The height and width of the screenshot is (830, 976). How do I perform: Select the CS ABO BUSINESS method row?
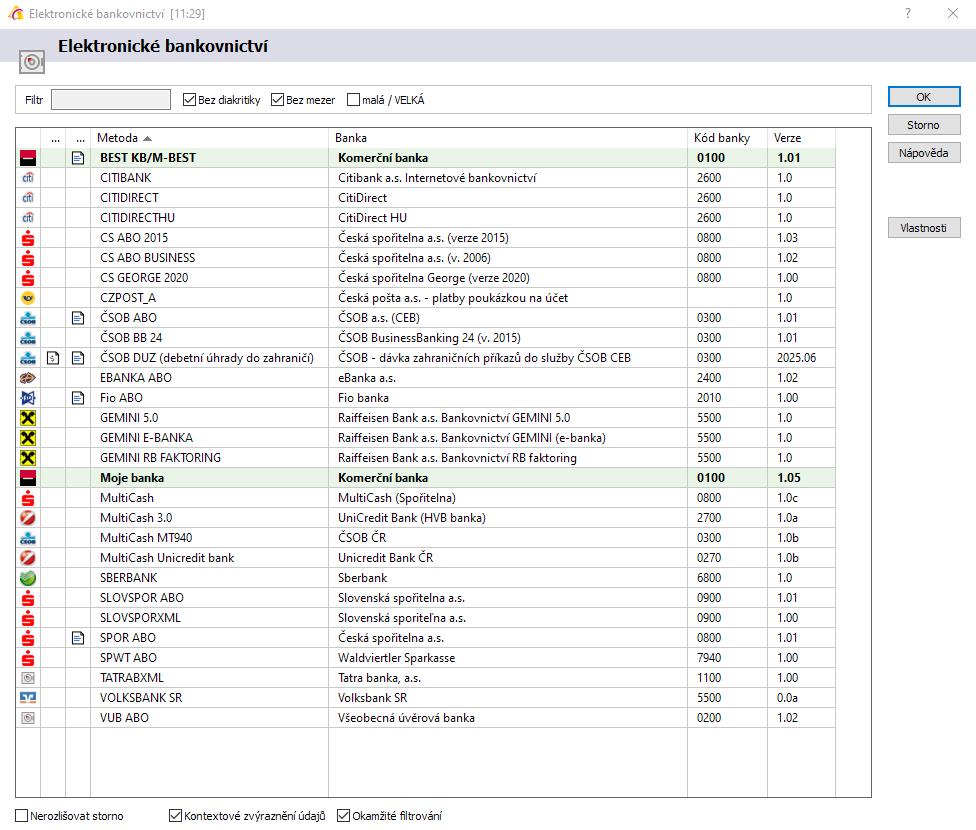coord(426,258)
